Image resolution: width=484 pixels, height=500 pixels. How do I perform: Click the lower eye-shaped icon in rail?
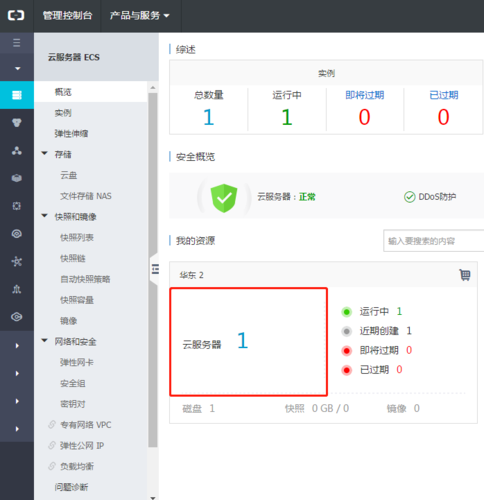point(17,317)
